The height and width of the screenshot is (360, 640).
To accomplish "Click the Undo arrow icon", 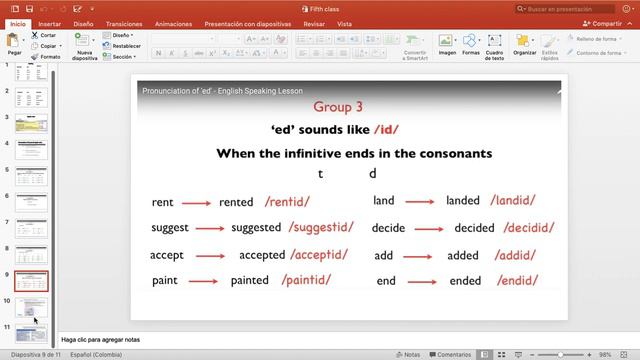I will [x=44, y=9].
